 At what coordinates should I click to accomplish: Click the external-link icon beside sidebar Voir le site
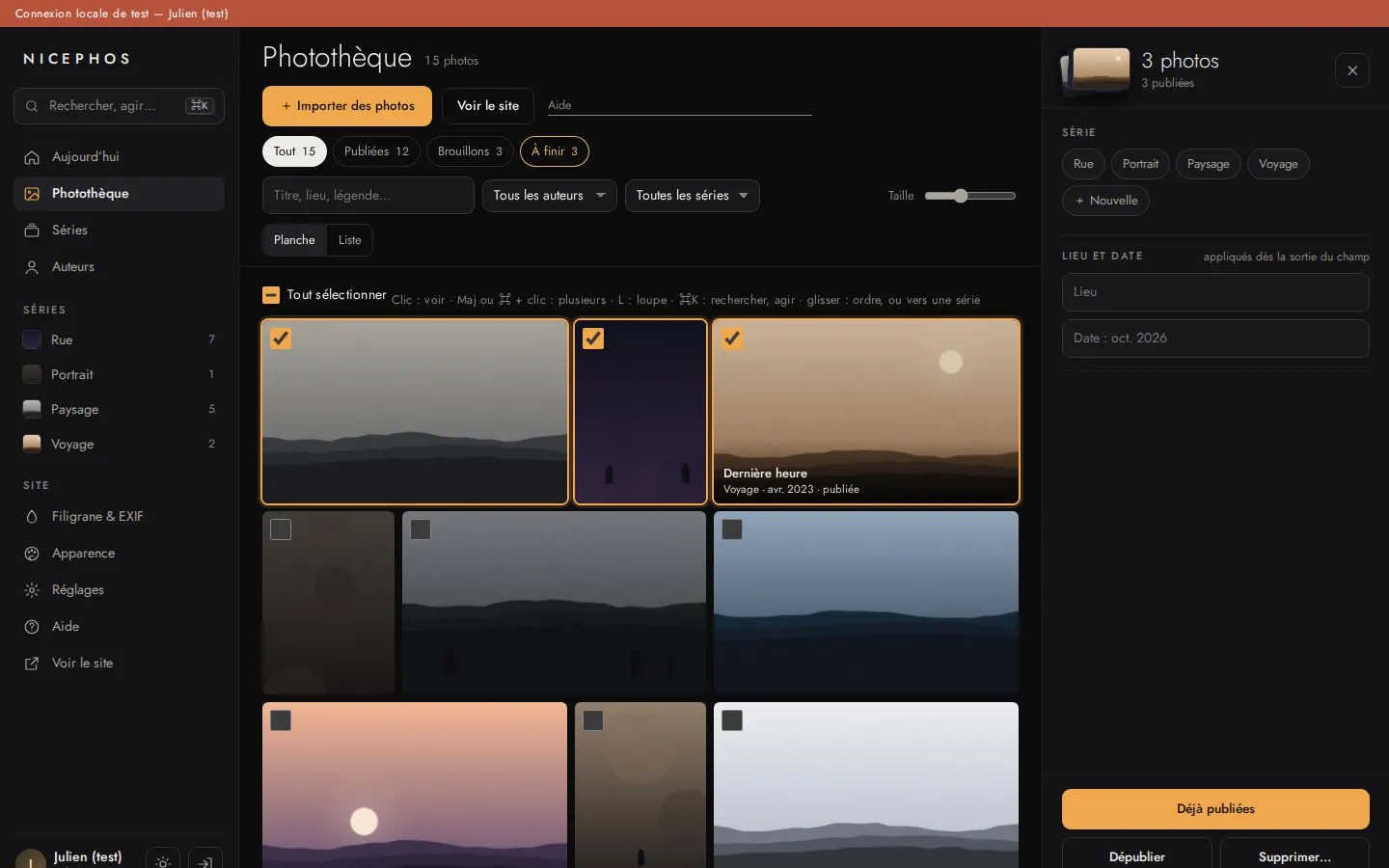coord(32,664)
